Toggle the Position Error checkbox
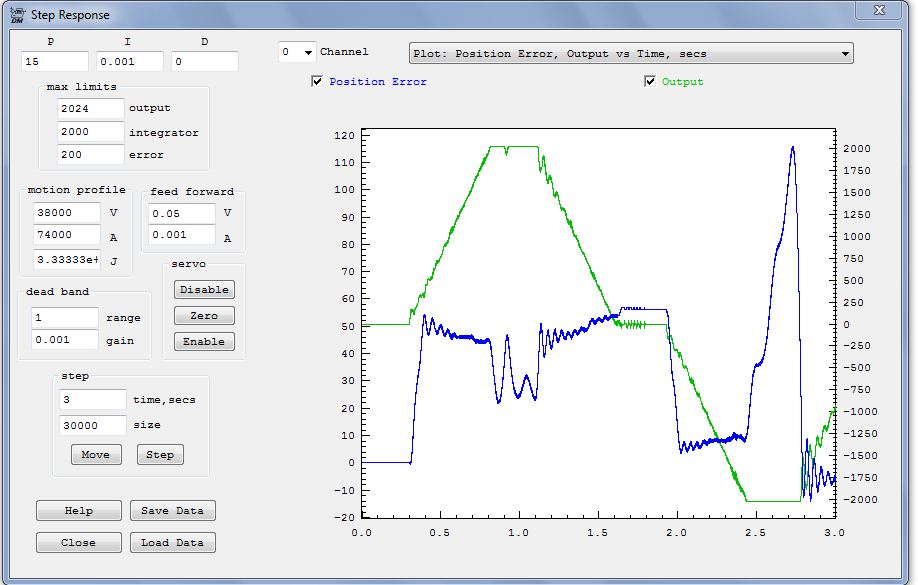Screen dimensions: 918x585 317,82
